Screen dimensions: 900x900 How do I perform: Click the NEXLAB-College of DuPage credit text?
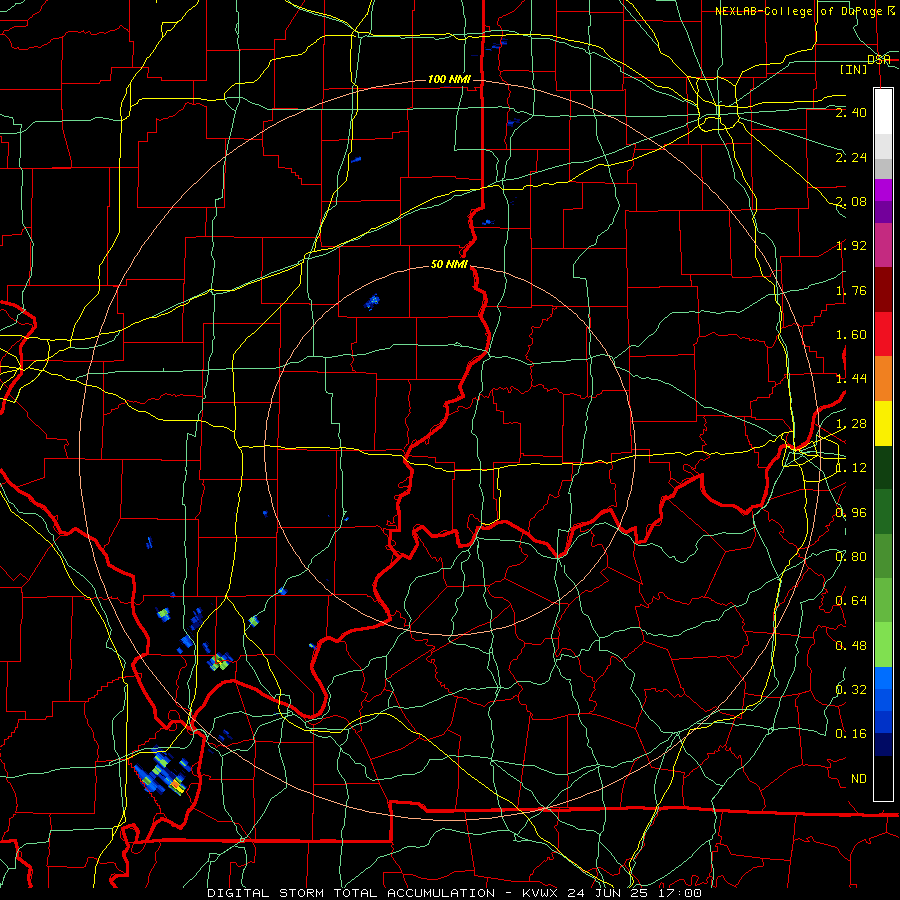(x=805, y=11)
